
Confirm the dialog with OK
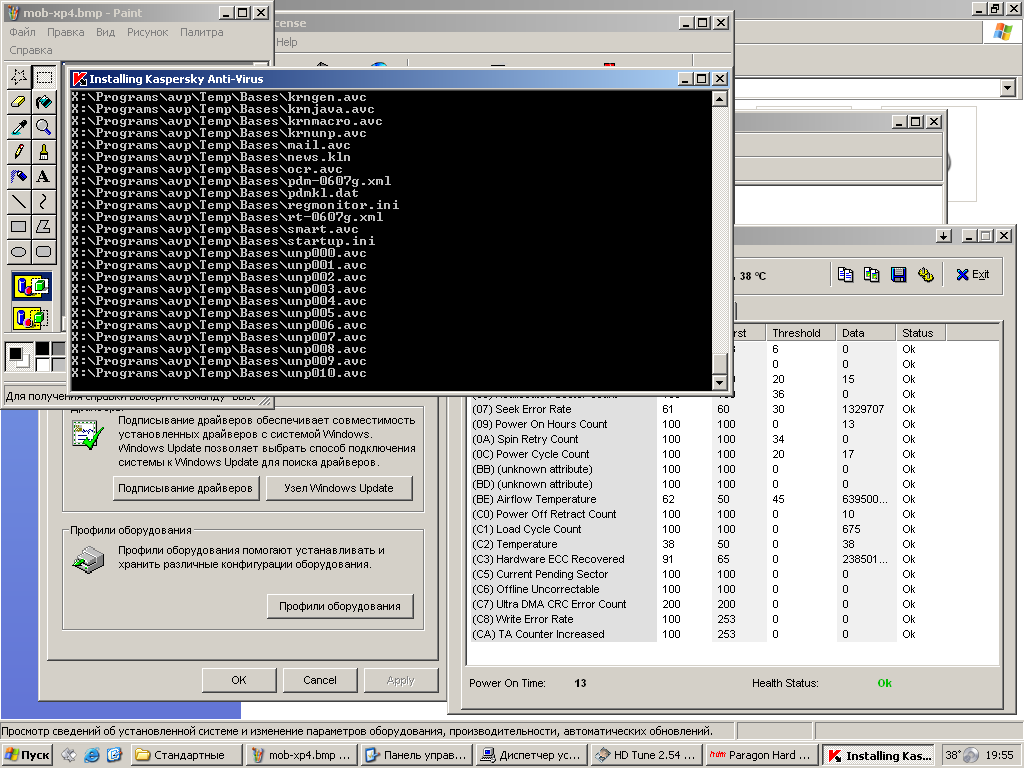239,680
